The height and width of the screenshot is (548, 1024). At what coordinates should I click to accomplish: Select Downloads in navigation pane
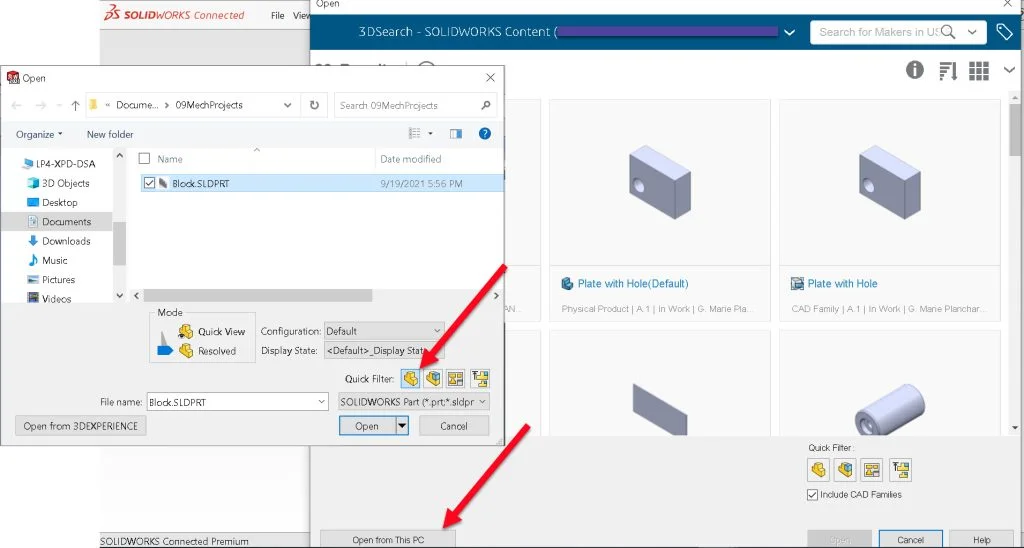coord(59,241)
